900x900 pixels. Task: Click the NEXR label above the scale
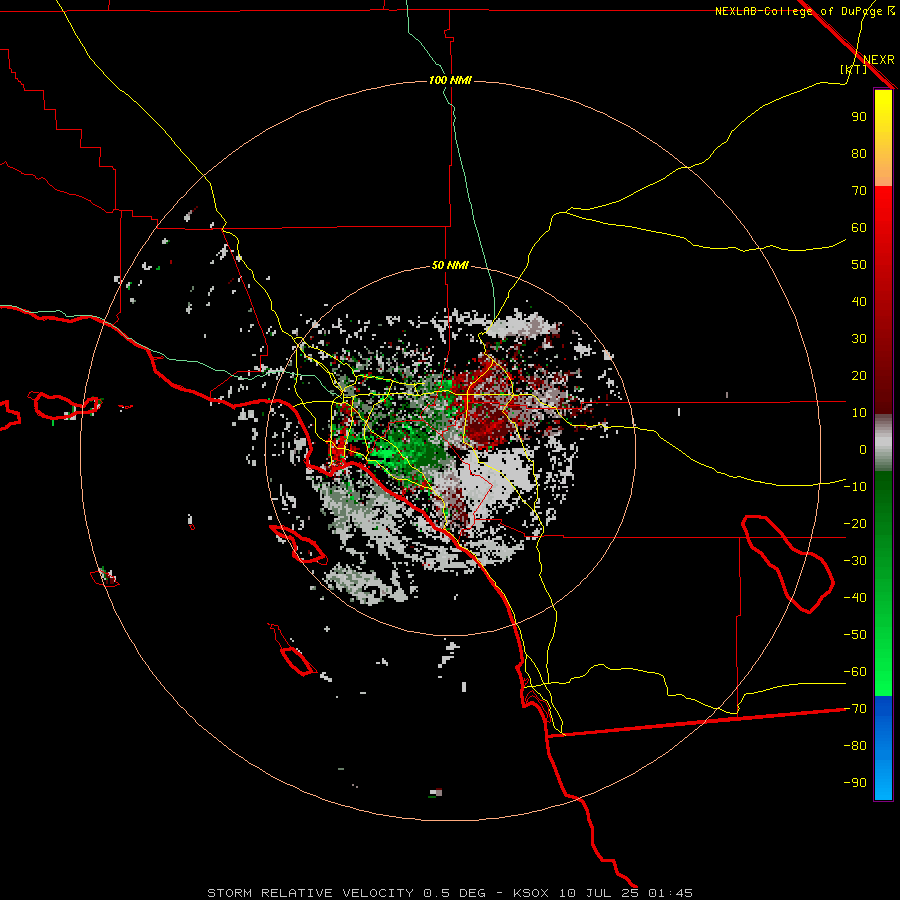coord(878,60)
